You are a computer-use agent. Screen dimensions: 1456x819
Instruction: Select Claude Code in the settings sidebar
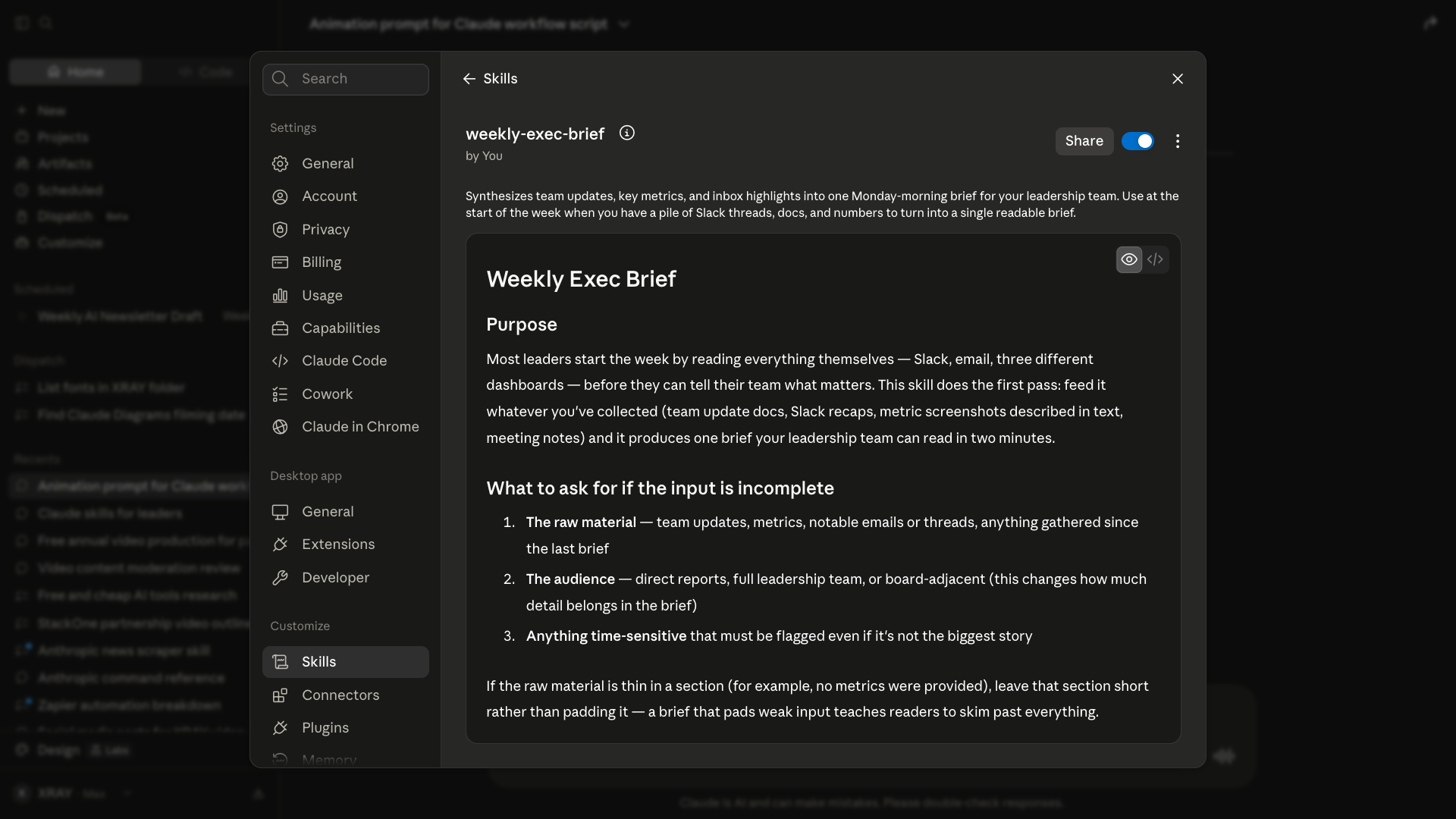click(x=346, y=361)
